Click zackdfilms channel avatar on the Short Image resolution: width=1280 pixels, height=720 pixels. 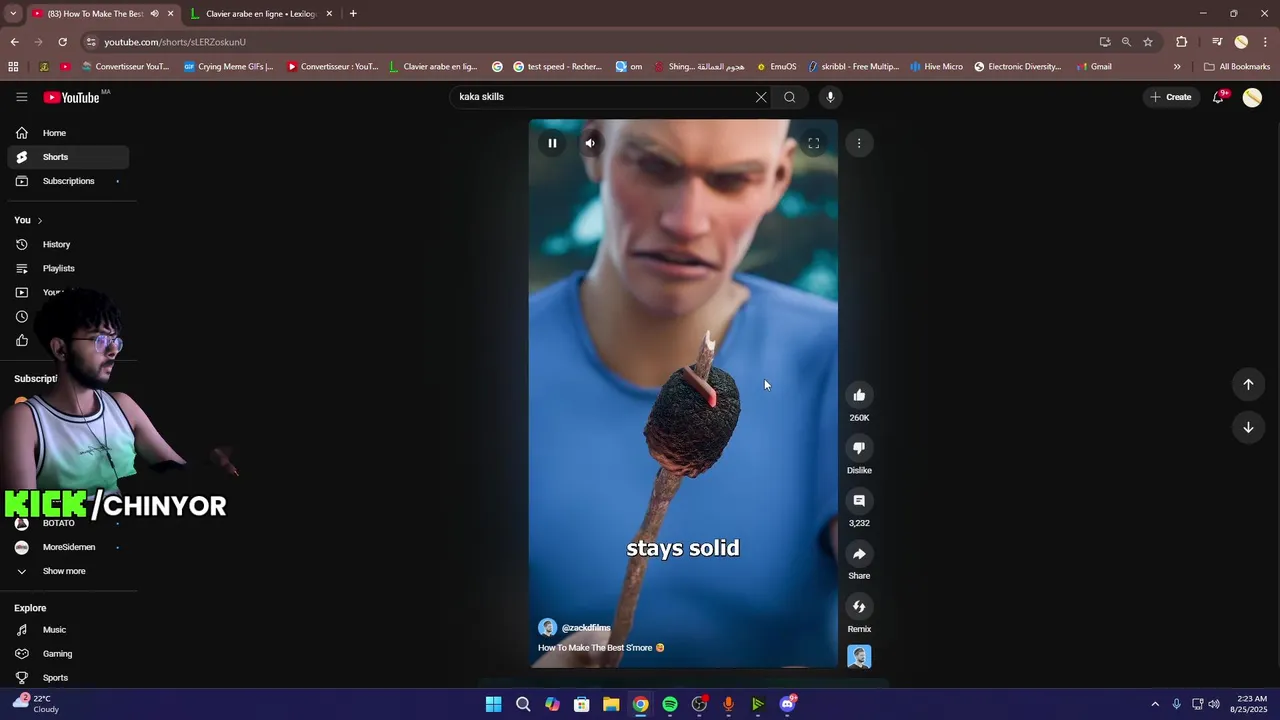pos(547,628)
